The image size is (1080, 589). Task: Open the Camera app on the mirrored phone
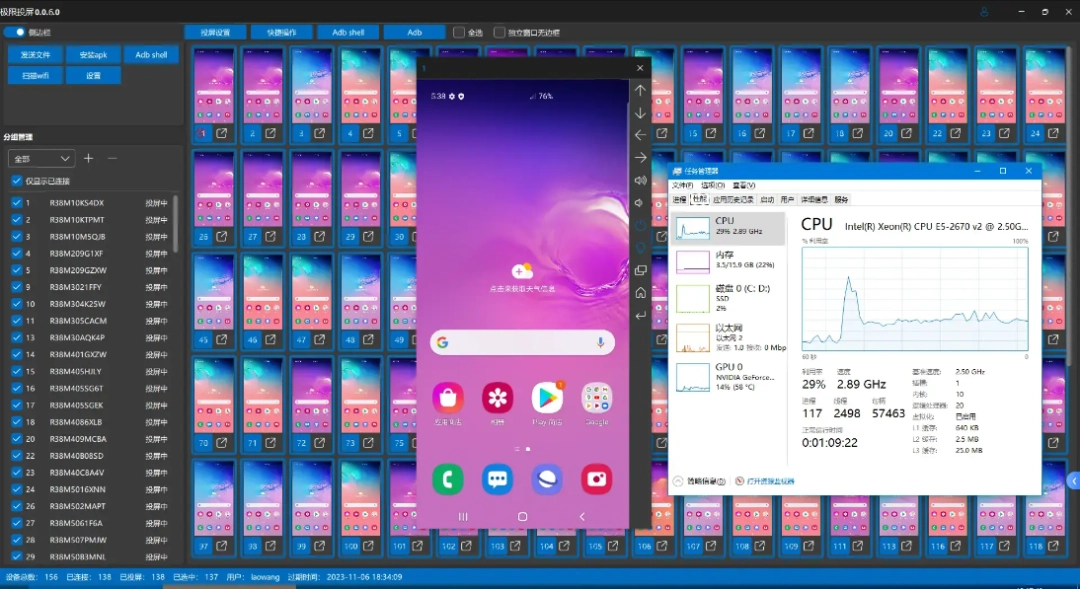pos(596,479)
